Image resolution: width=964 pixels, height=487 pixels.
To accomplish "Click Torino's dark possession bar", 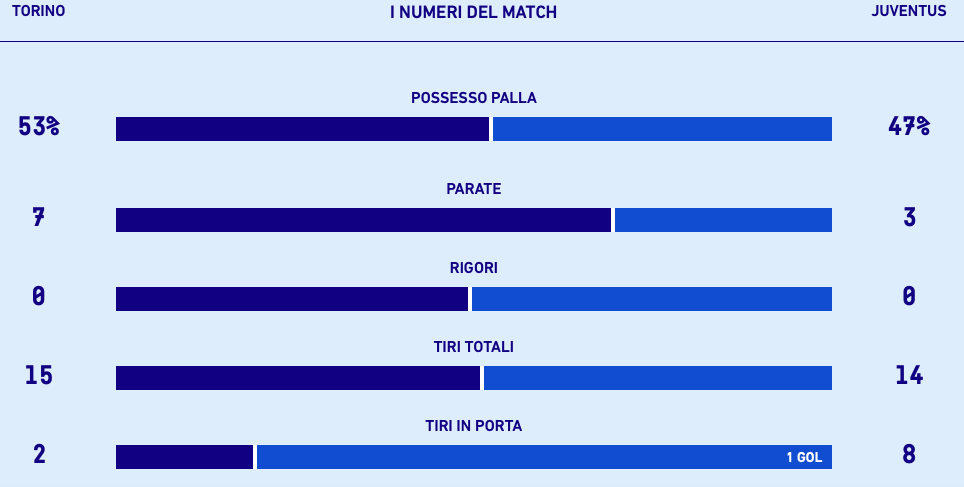I will point(302,129).
